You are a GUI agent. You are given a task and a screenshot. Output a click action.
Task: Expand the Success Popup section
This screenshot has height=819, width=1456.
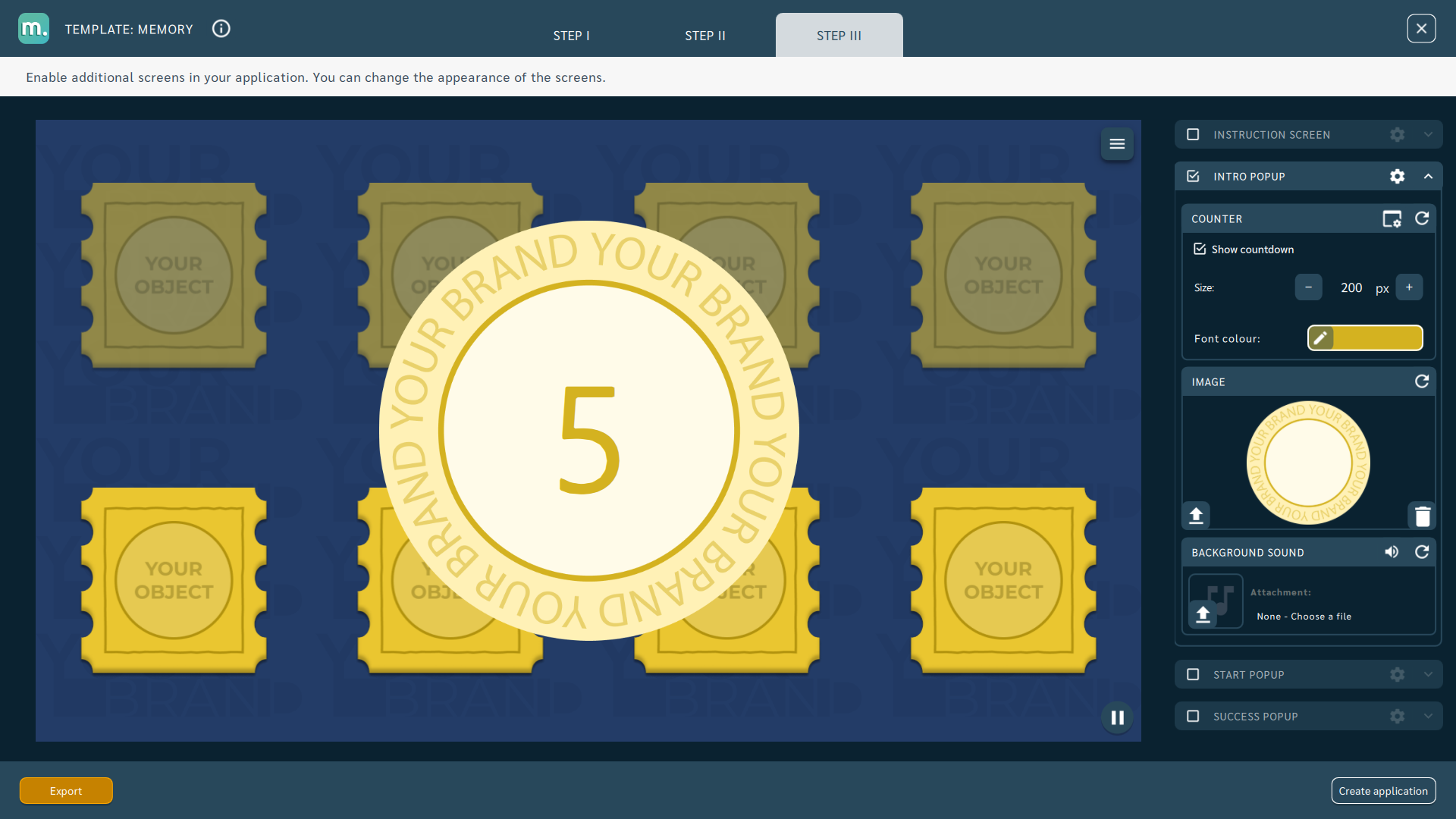coord(1428,717)
